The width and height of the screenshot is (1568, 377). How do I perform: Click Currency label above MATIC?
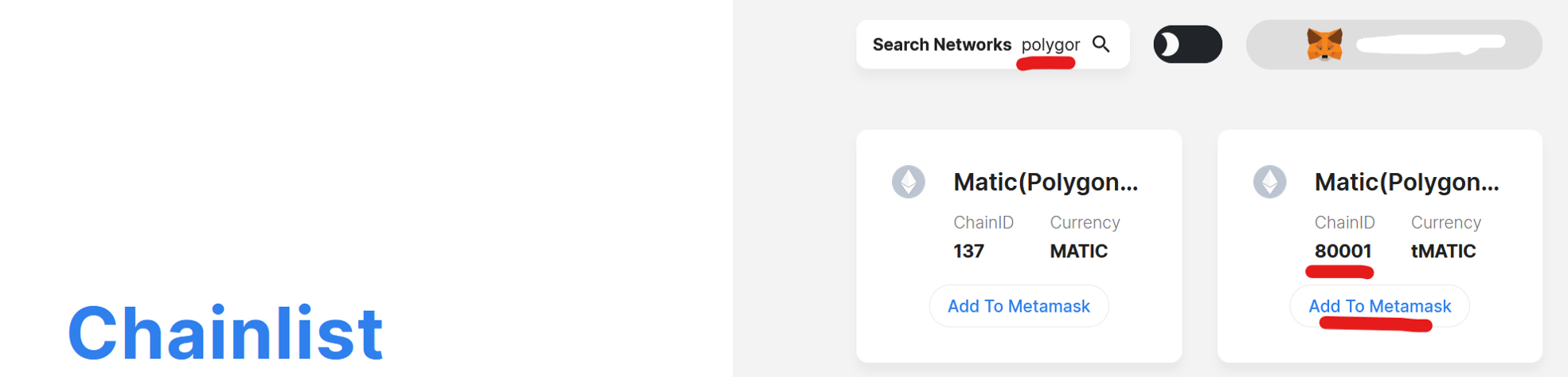coord(1085,222)
